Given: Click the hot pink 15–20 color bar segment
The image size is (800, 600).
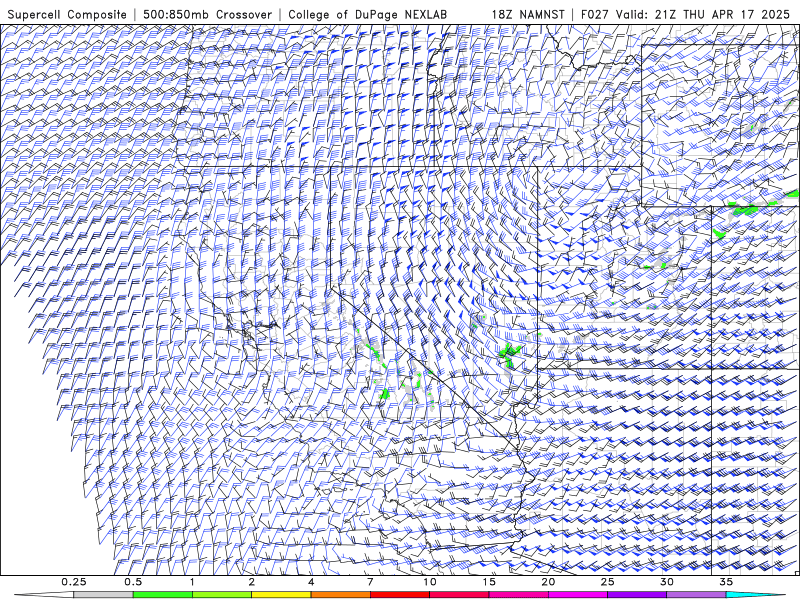Looking at the screenshot, I should tap(518, 595).
